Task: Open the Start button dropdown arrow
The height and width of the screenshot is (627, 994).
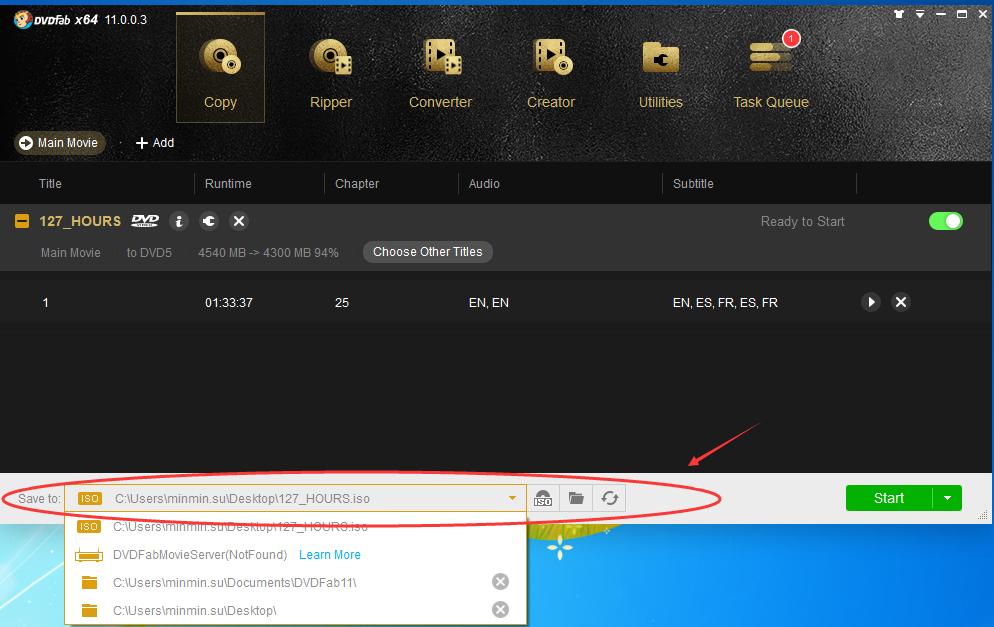Action: [947, 498]
